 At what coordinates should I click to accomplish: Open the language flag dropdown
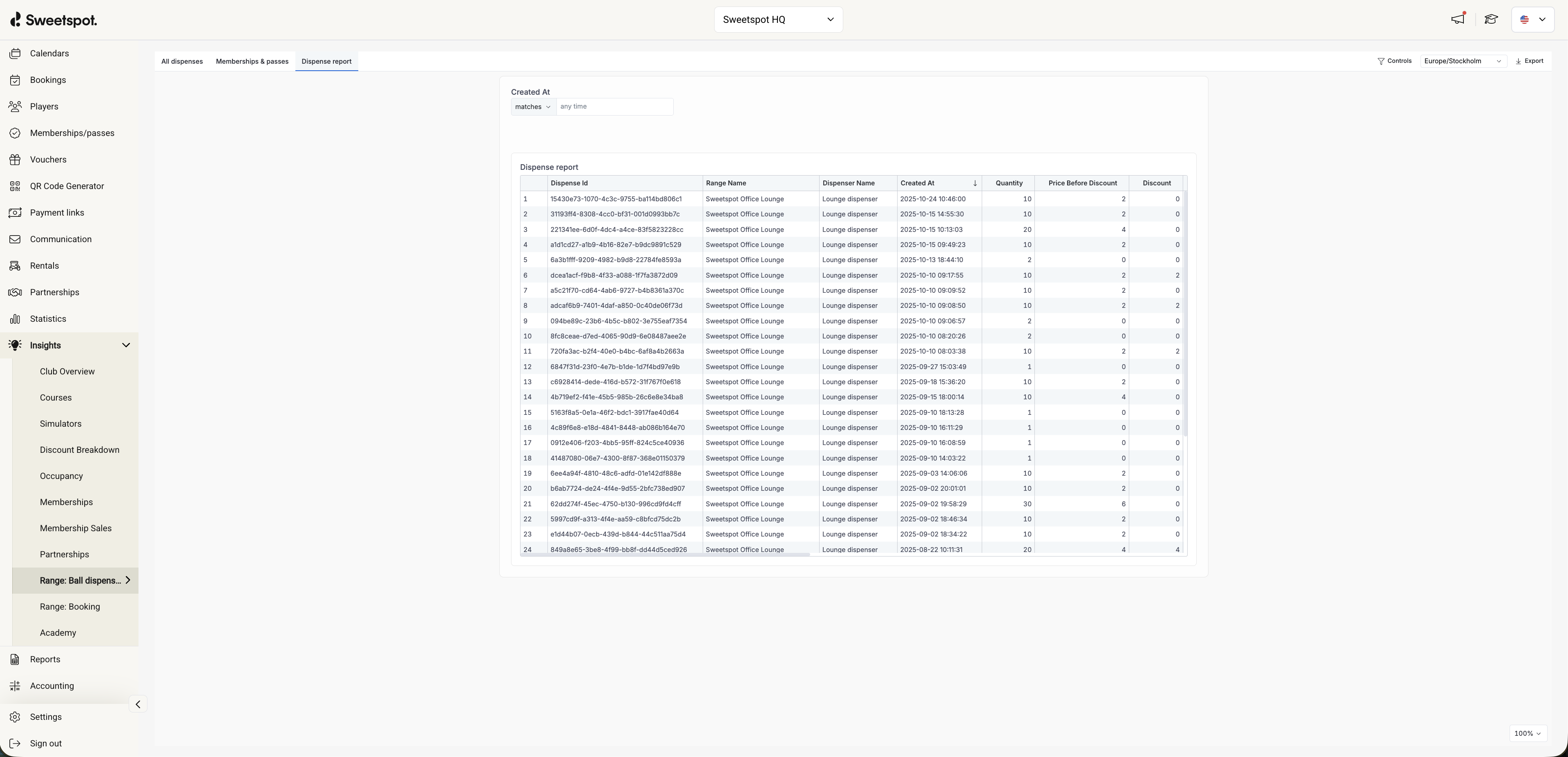click(x=1532, y=20)
